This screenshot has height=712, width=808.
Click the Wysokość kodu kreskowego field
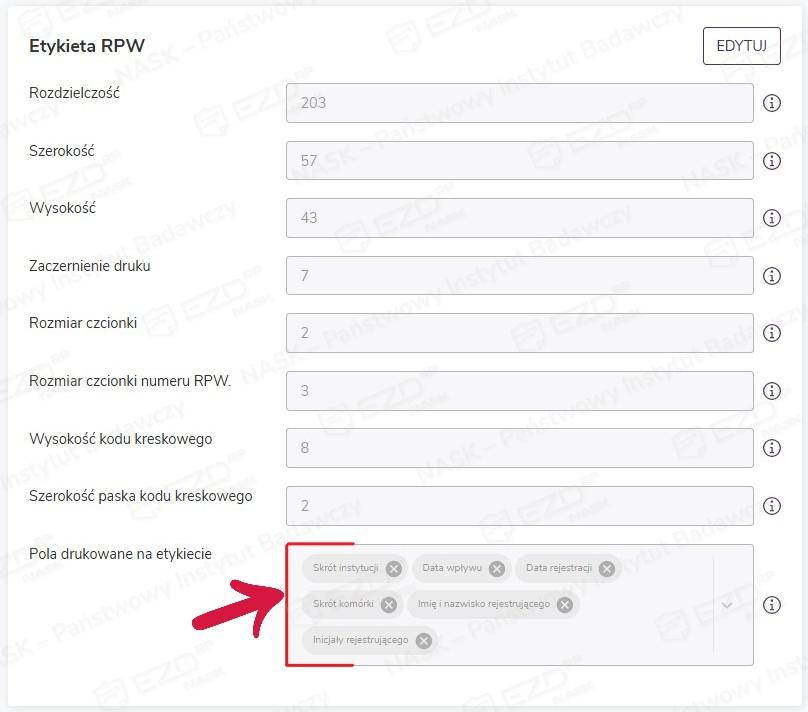point(519,448)
